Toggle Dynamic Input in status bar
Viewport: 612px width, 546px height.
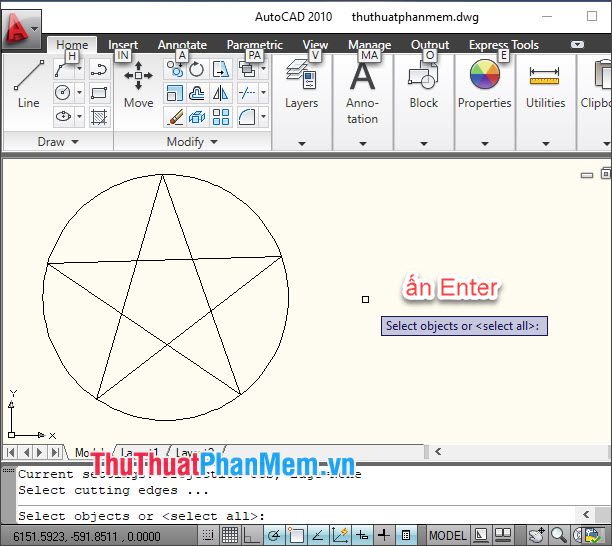pyautogui.click(x=362, y=535)
